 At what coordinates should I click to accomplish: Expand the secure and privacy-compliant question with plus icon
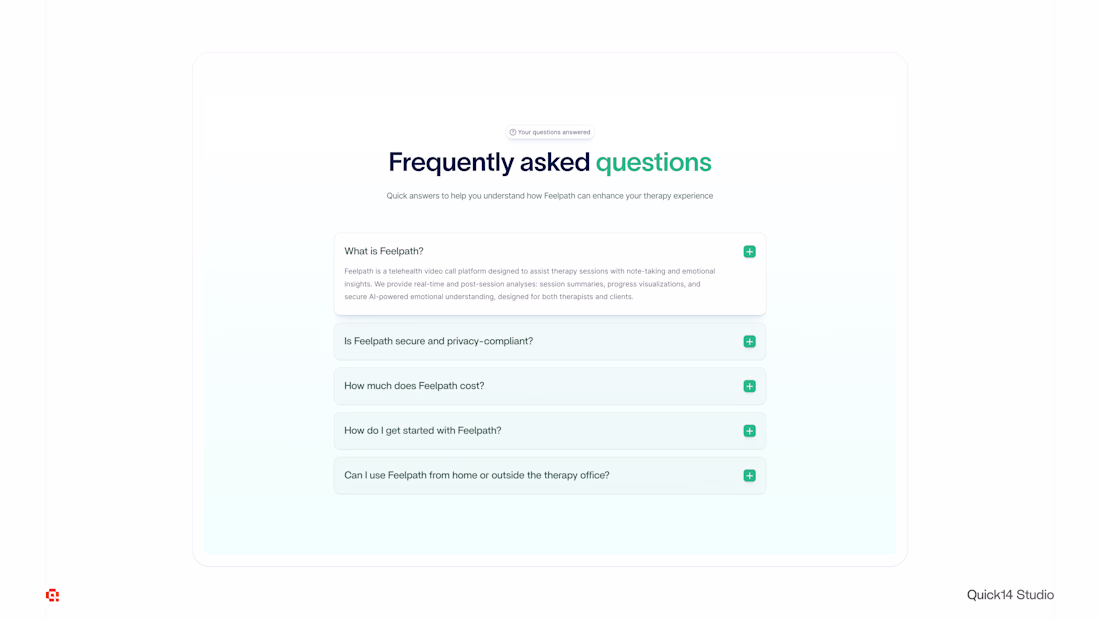pos(749,342)
